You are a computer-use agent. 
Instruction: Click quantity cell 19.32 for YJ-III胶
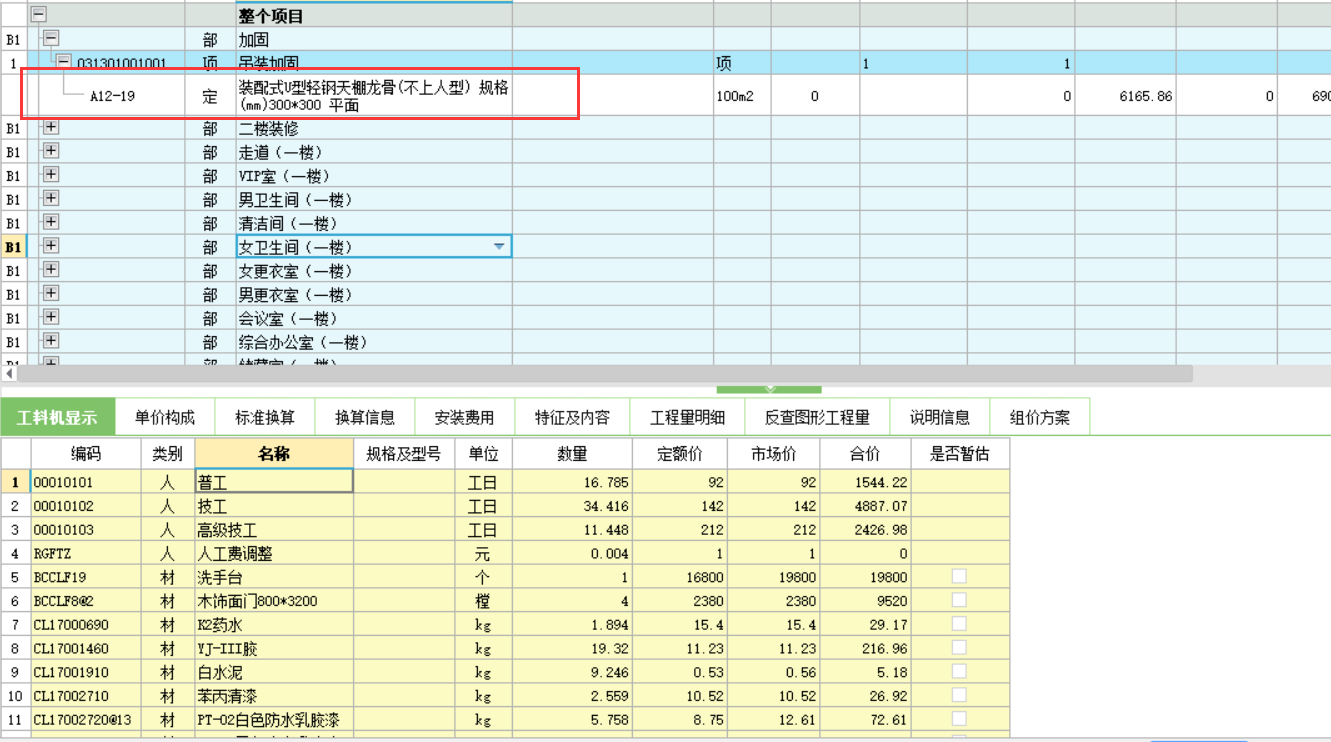tap(573, 648)
